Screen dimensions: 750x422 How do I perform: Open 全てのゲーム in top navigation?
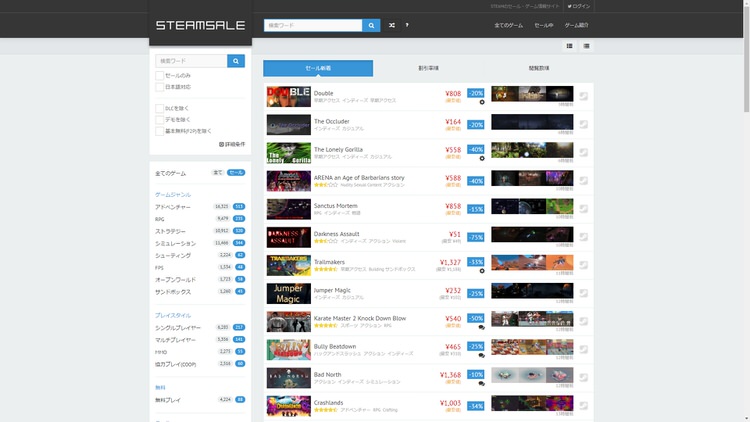pos(508,25)
